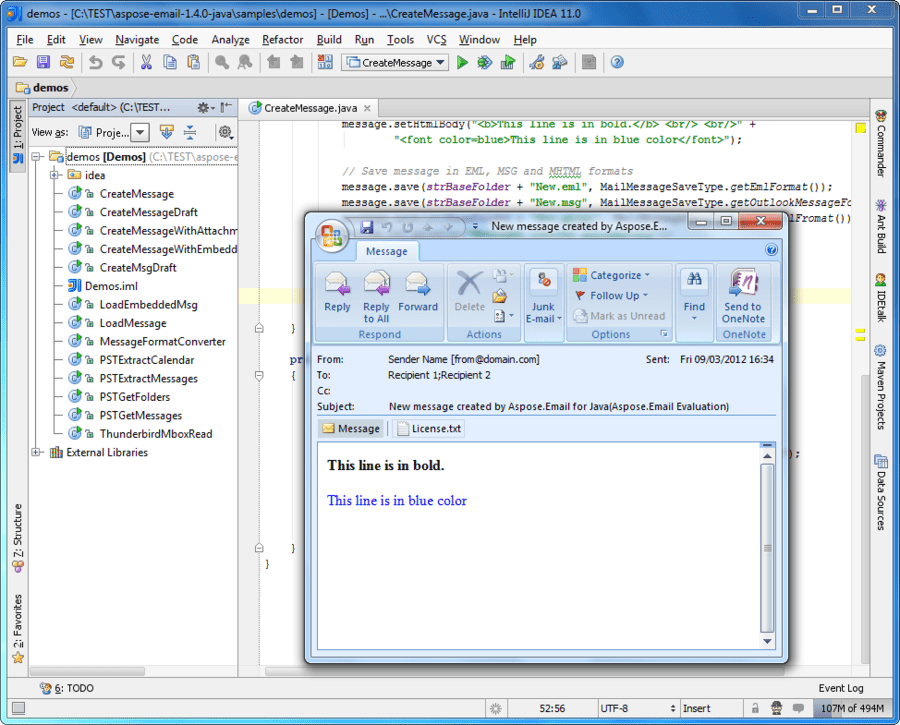Toggle the Ant Build side panel

(x=880, y=226)
